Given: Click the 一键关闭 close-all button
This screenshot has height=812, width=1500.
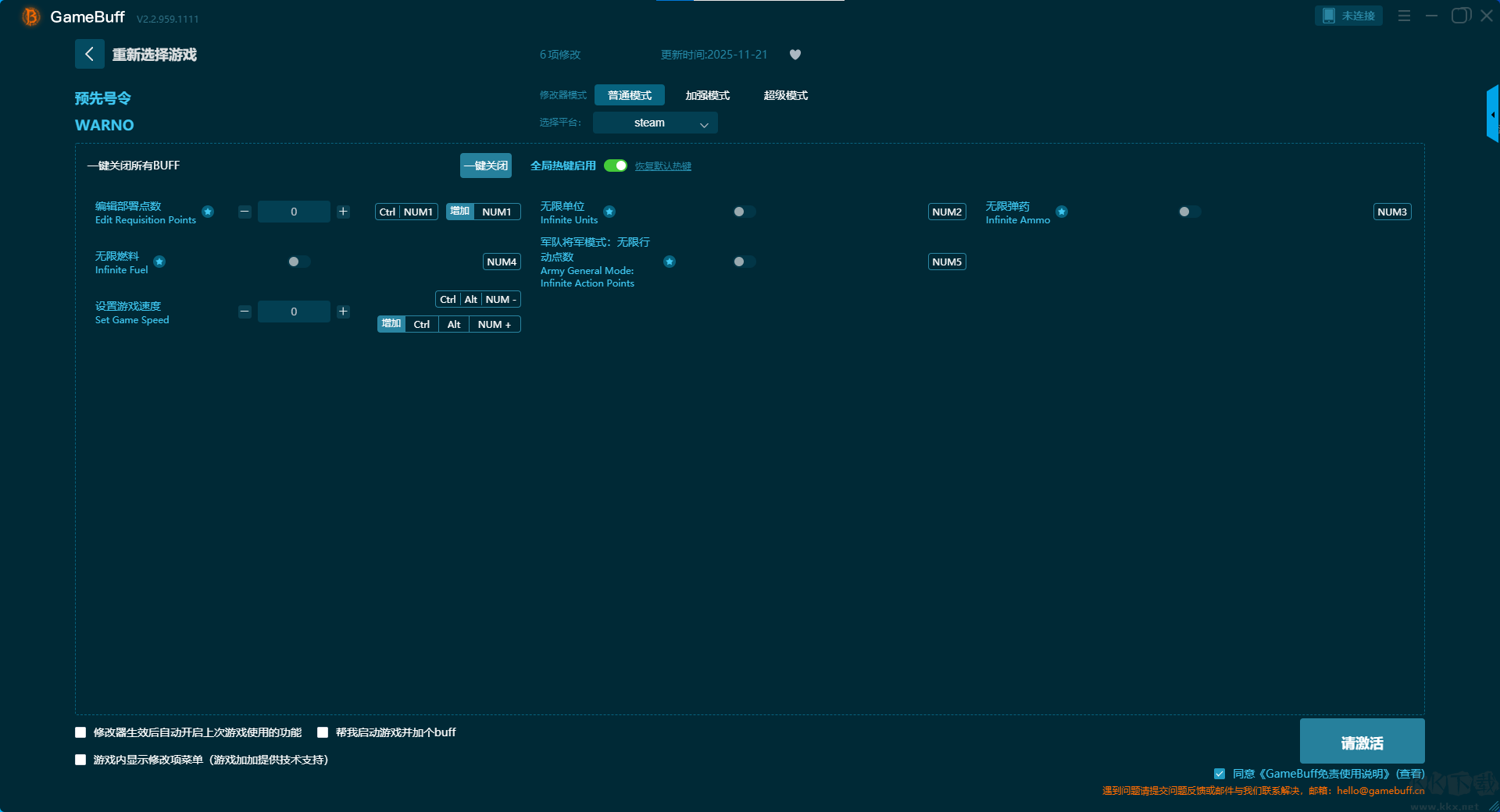Looking at the screenshot, I should [485, 166].
